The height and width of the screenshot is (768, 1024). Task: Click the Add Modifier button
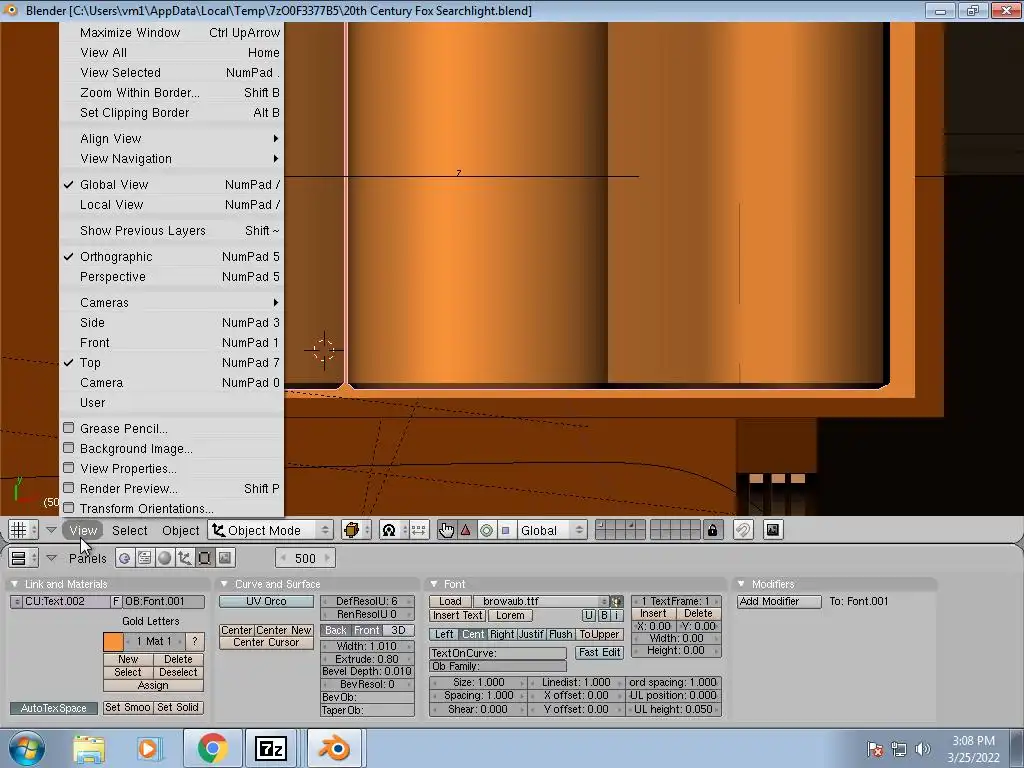(778, 601)
